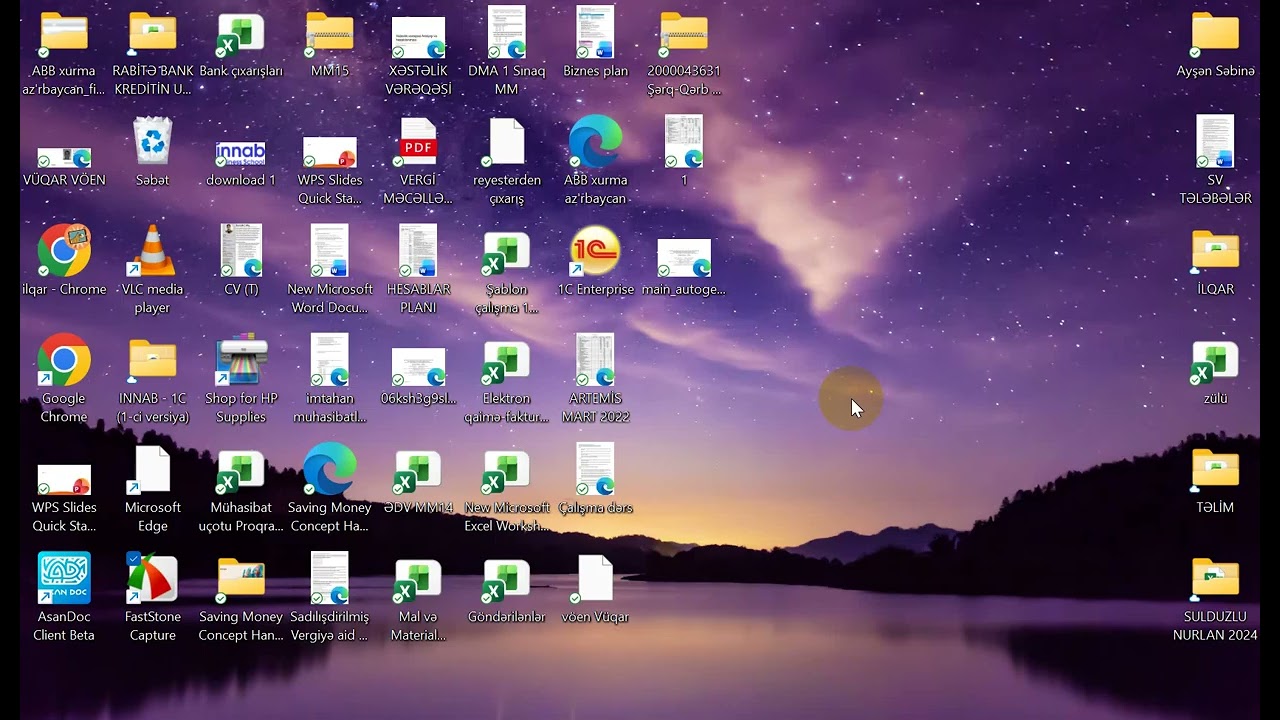Viewport: 1280px width, 720px height.
Task: Select the ABB xurma az'rbaycan Edge file
Action: tap(595, 142)
